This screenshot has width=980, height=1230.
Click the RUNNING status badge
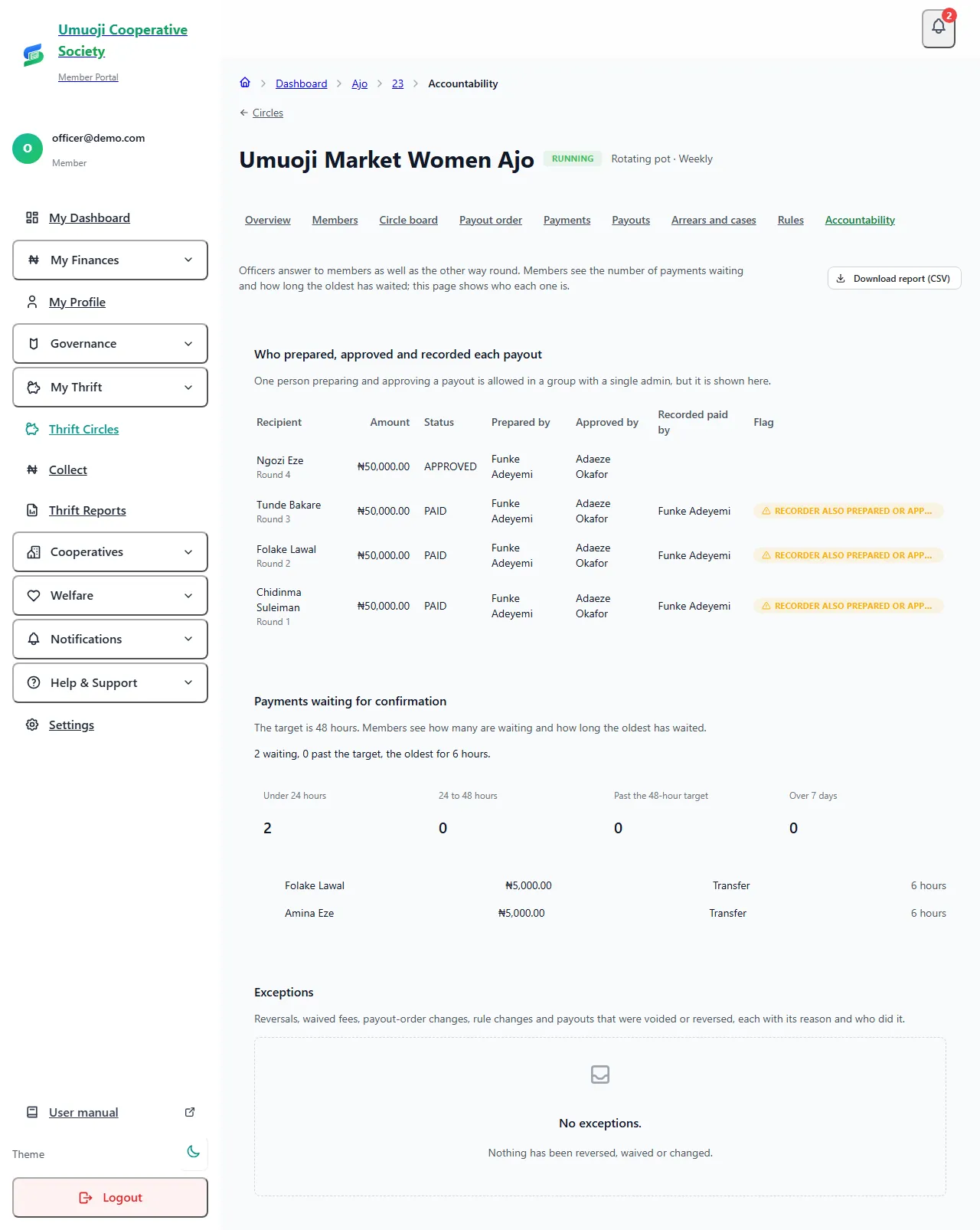click(x=573, y=159)
